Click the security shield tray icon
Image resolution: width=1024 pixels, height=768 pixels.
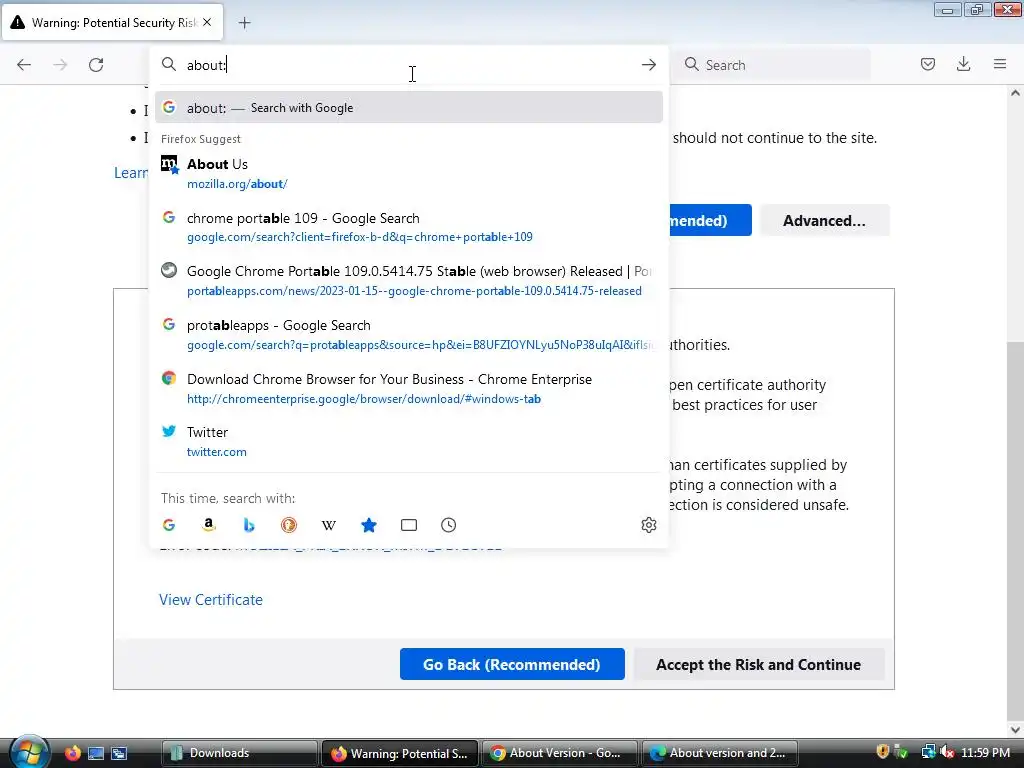coord(882,752)
